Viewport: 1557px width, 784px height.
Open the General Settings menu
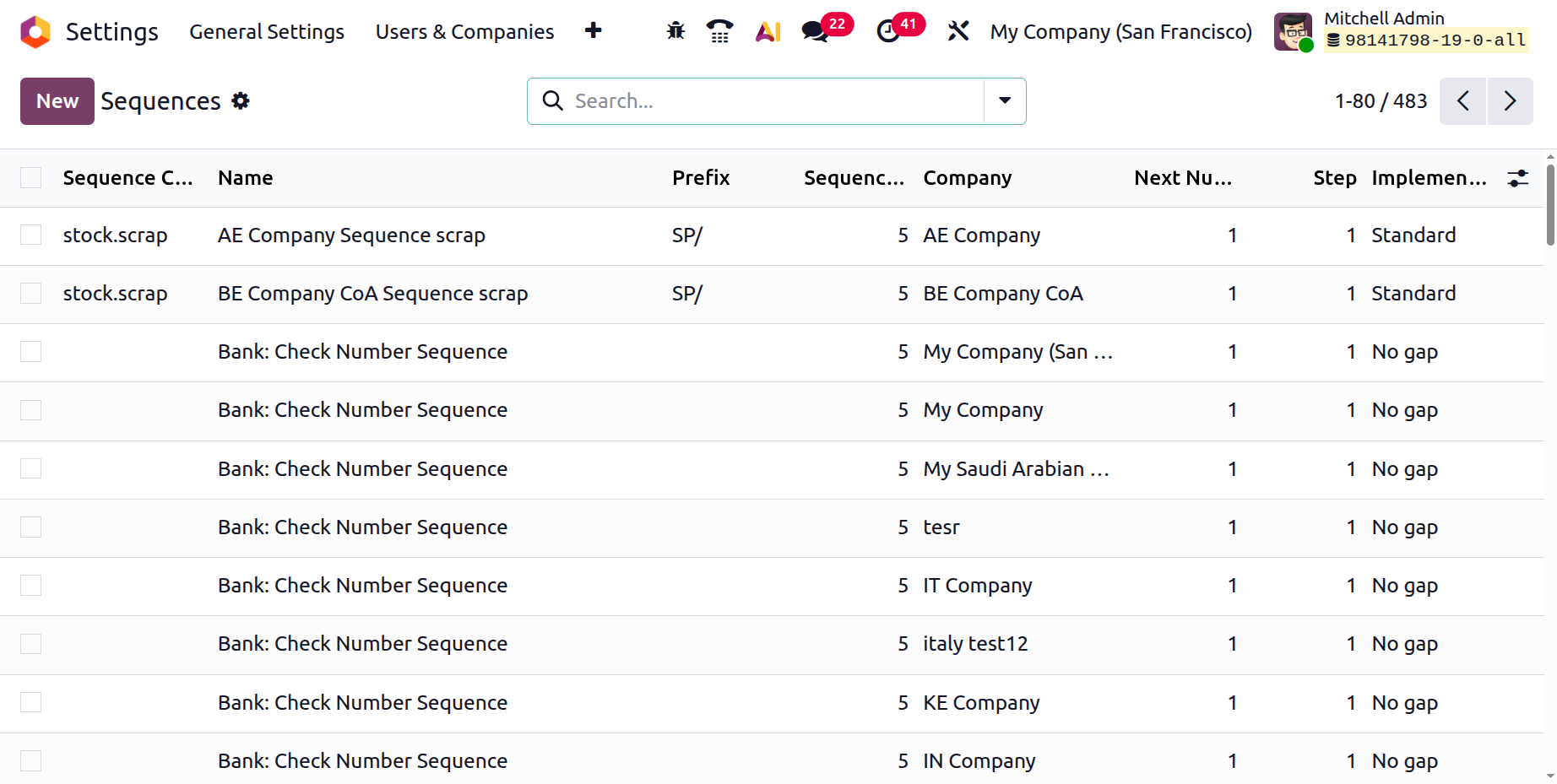tap(267, 32)
